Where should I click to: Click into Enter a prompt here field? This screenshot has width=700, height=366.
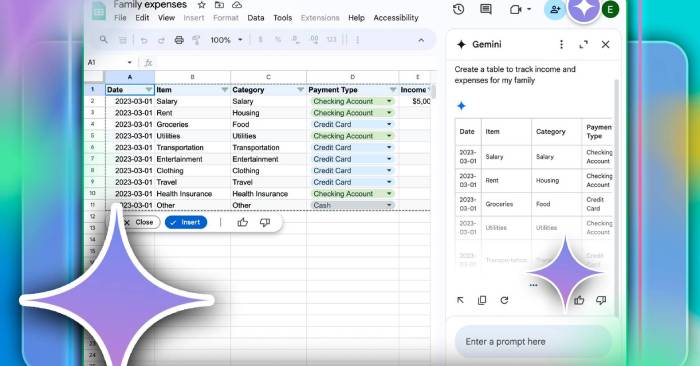[x=533, y=341]
